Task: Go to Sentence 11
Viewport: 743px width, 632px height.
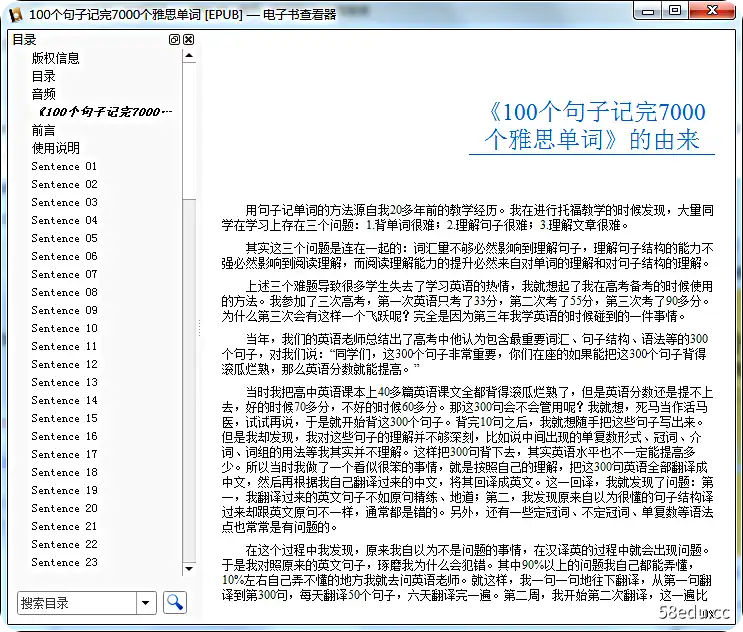Action: tap(64, 346)
